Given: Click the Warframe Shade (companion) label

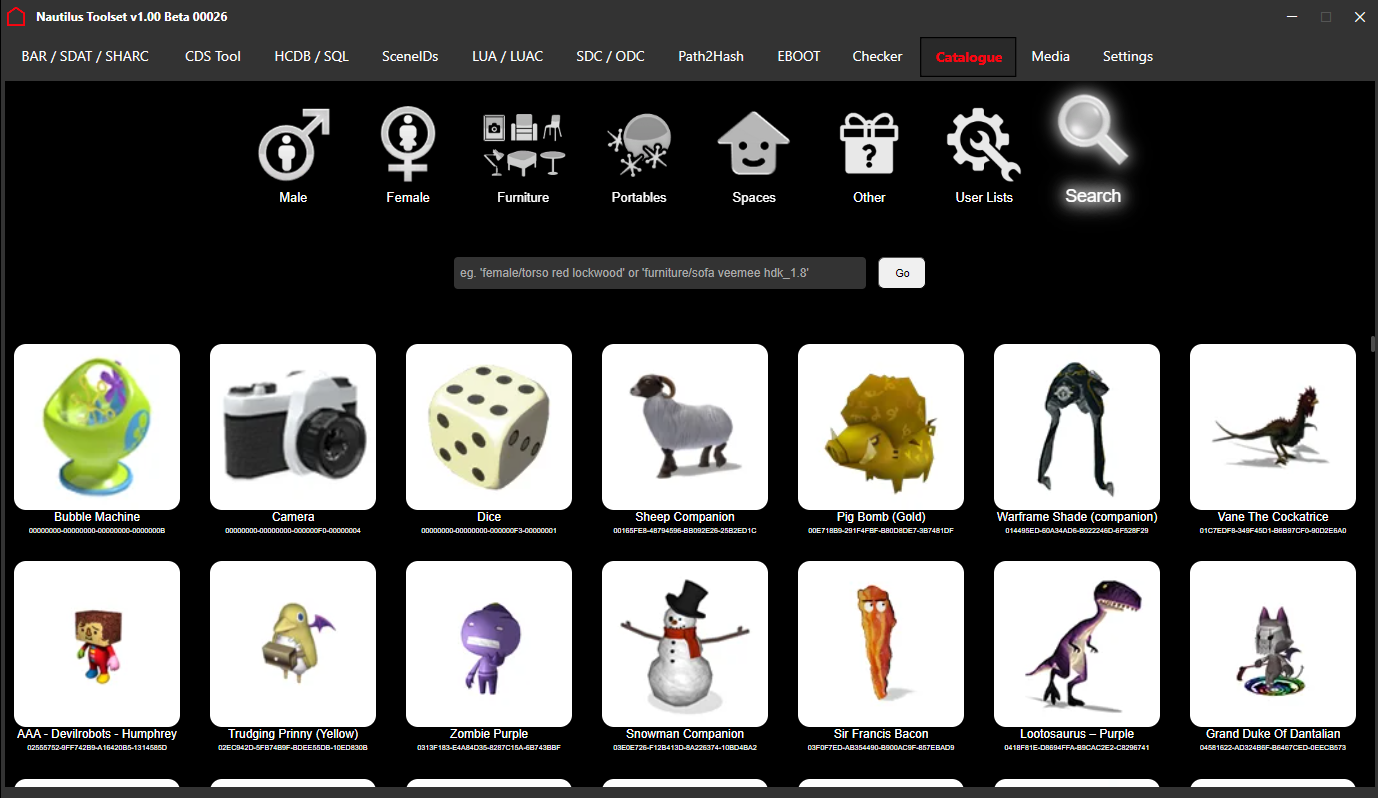Looking at the screenshot, I should coord(1077,517).
